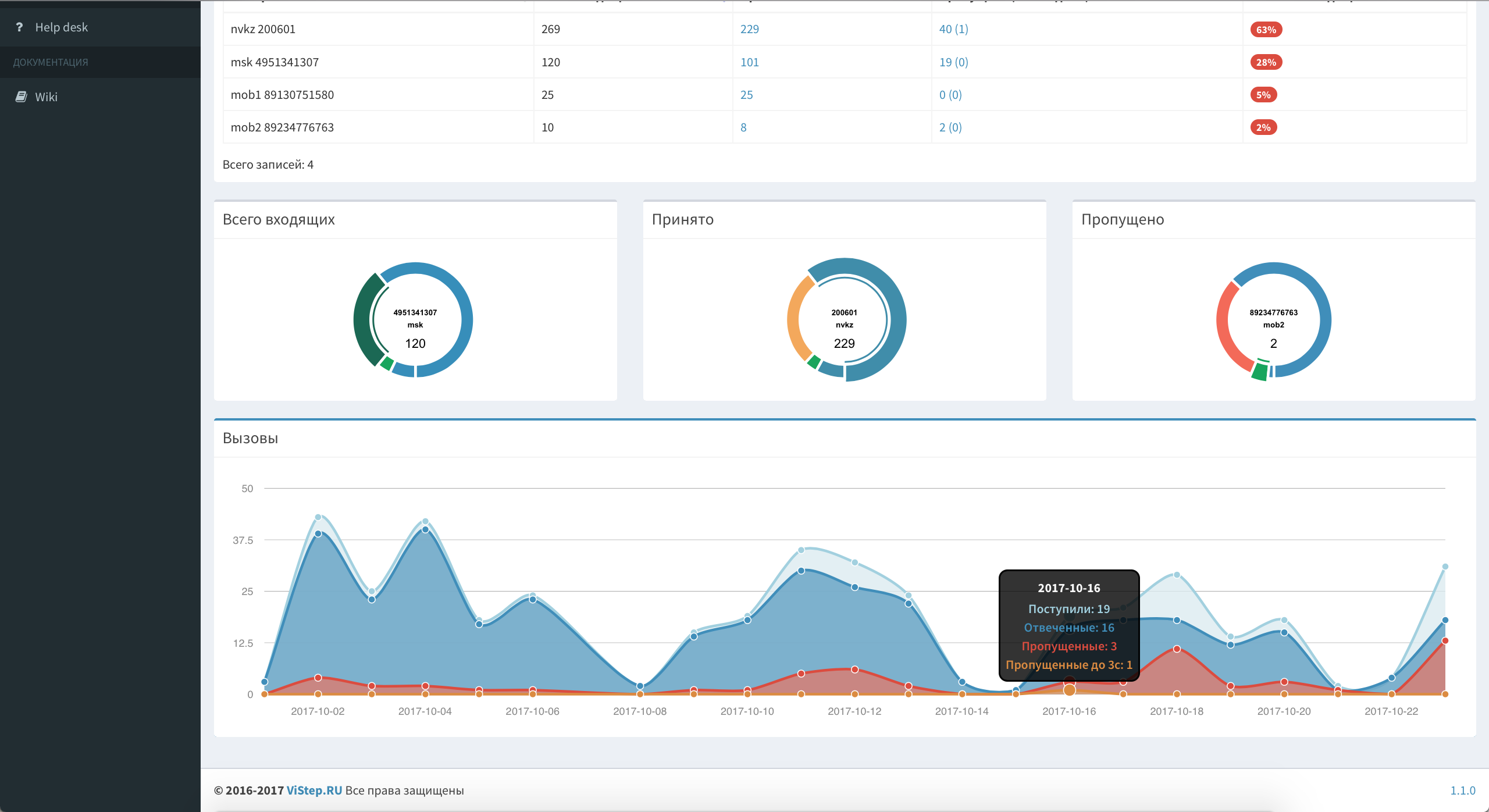Select row text mob1 89130751580
Image resolution: width=1489 pixels, height=812 pixels.
click(282, 95)
